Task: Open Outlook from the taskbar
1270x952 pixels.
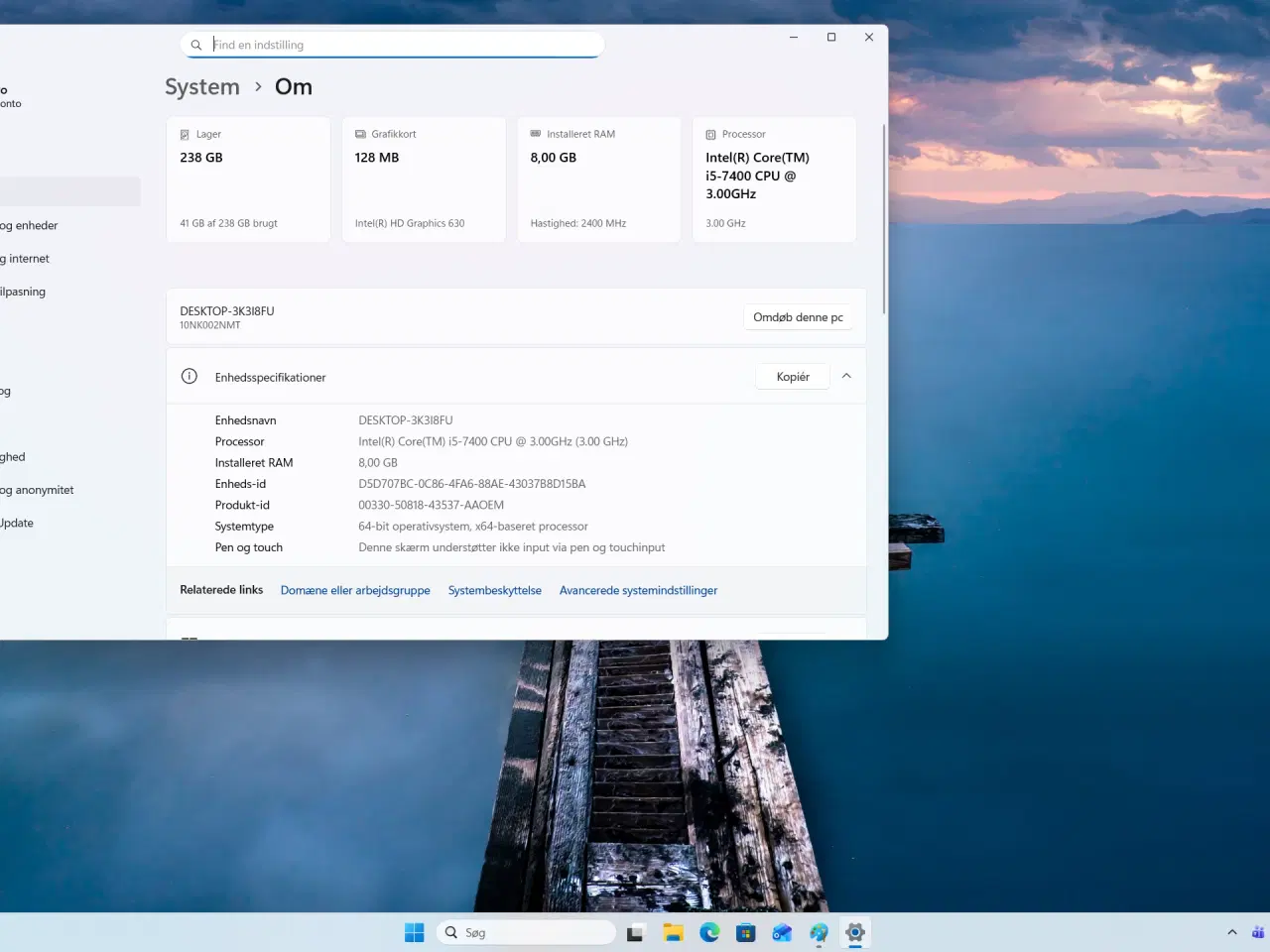Action: [x=782, y=932]
